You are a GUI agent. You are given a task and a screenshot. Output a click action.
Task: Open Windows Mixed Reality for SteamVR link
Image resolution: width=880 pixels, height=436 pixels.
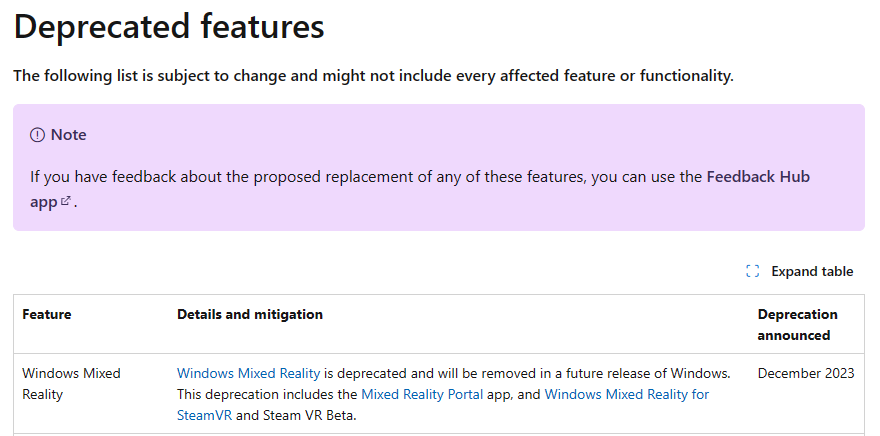443,405
